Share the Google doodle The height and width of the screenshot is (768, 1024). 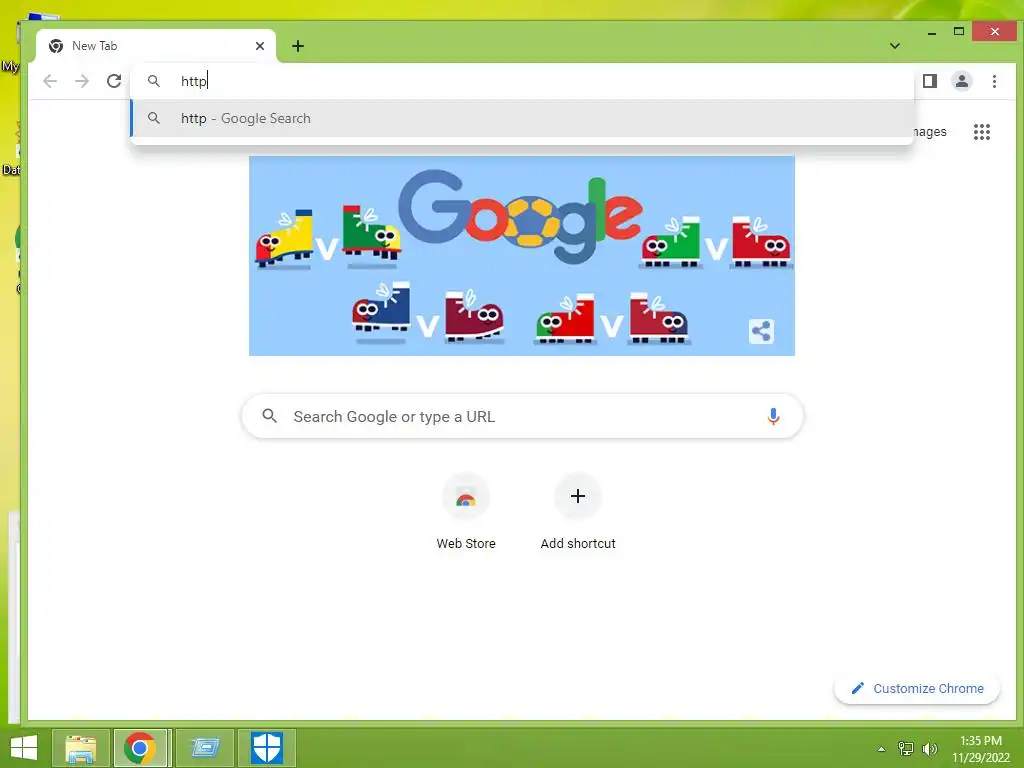(x=761, y=331)
